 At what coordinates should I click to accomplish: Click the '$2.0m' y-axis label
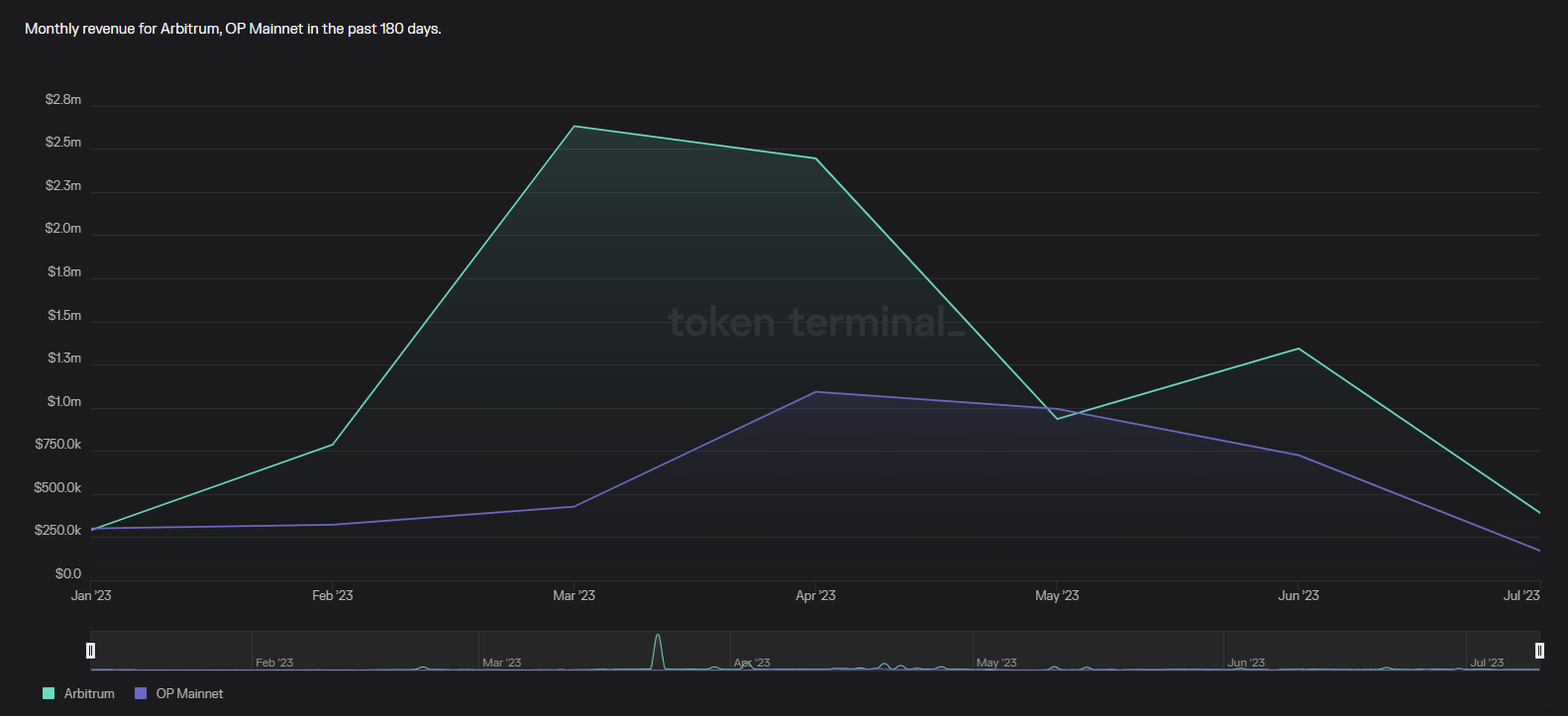[x=63, y=228]
